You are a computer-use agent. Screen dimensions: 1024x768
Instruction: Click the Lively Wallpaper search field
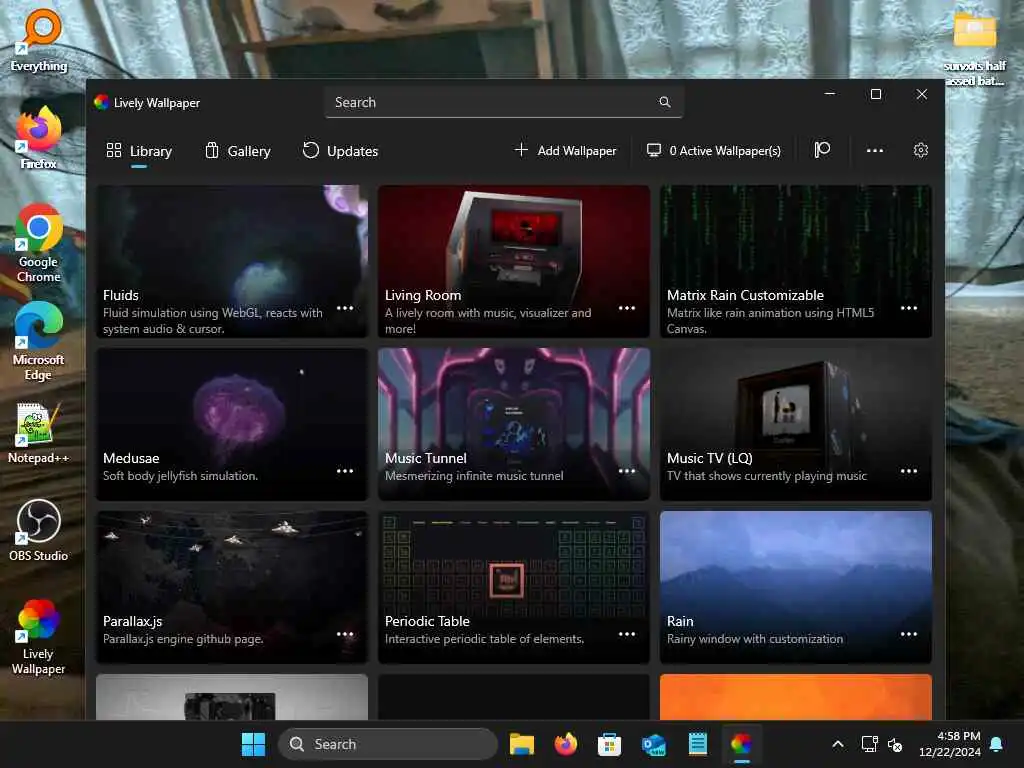click(x=504, y=103)
